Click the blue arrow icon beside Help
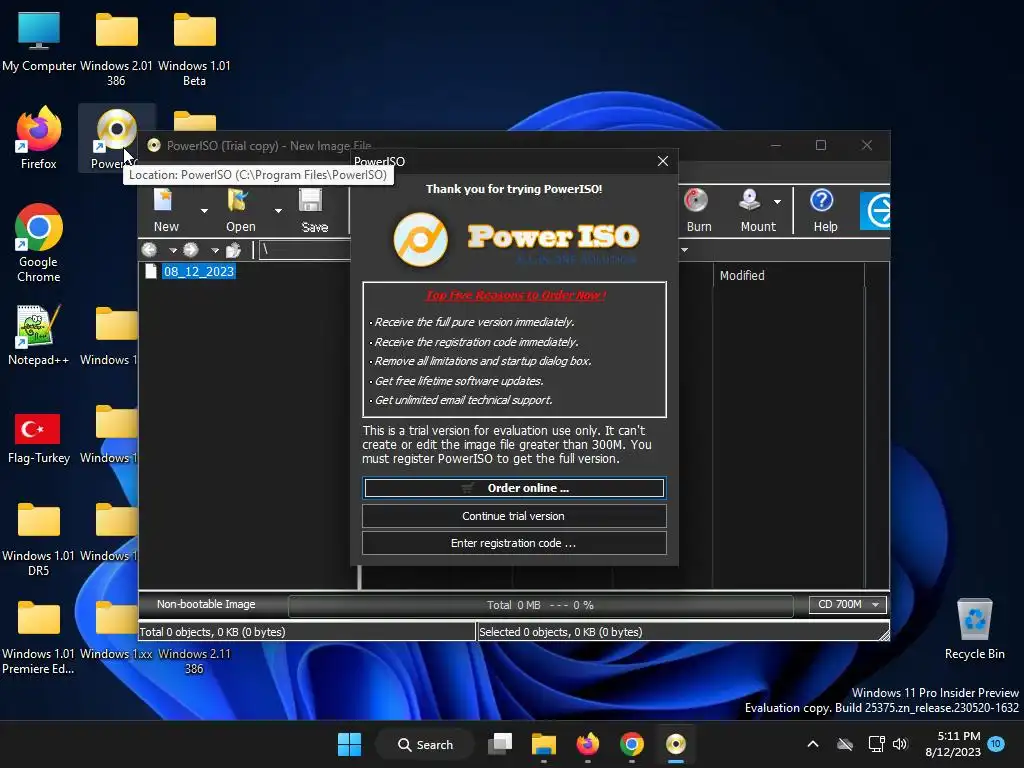Viewport: 1024px width, 768px height. pos(875,210)
